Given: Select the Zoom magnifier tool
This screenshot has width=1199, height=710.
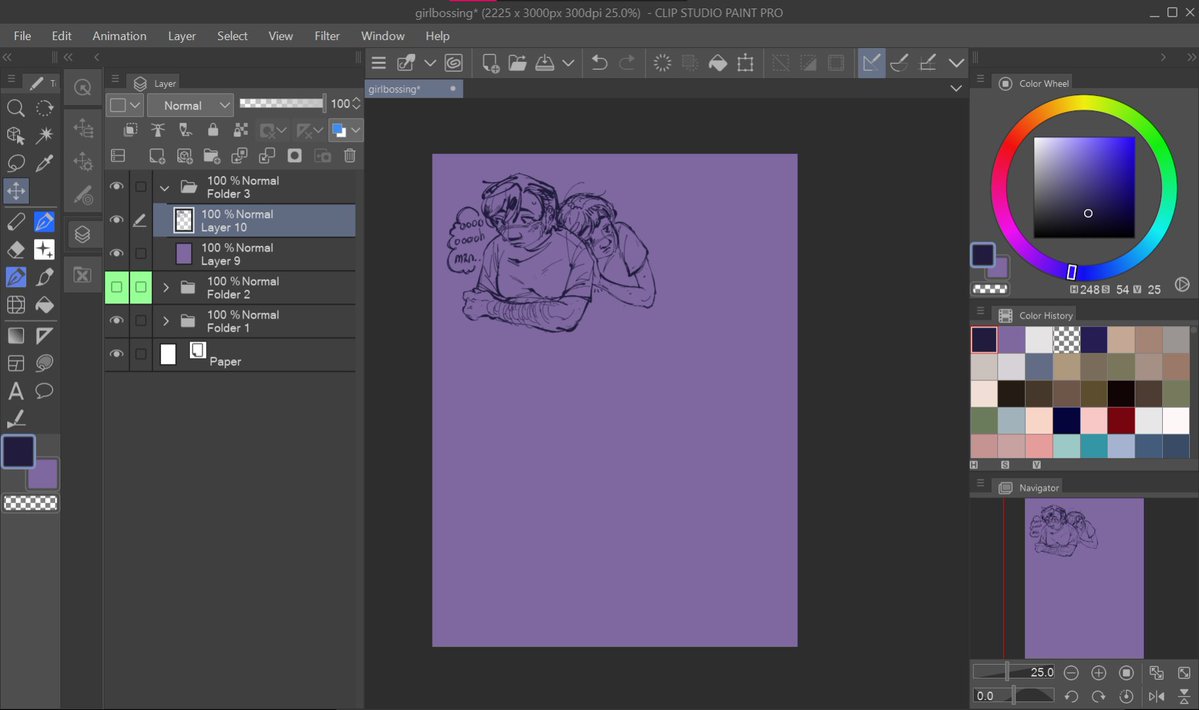Looking at the screenshot, I should point(15,108).
